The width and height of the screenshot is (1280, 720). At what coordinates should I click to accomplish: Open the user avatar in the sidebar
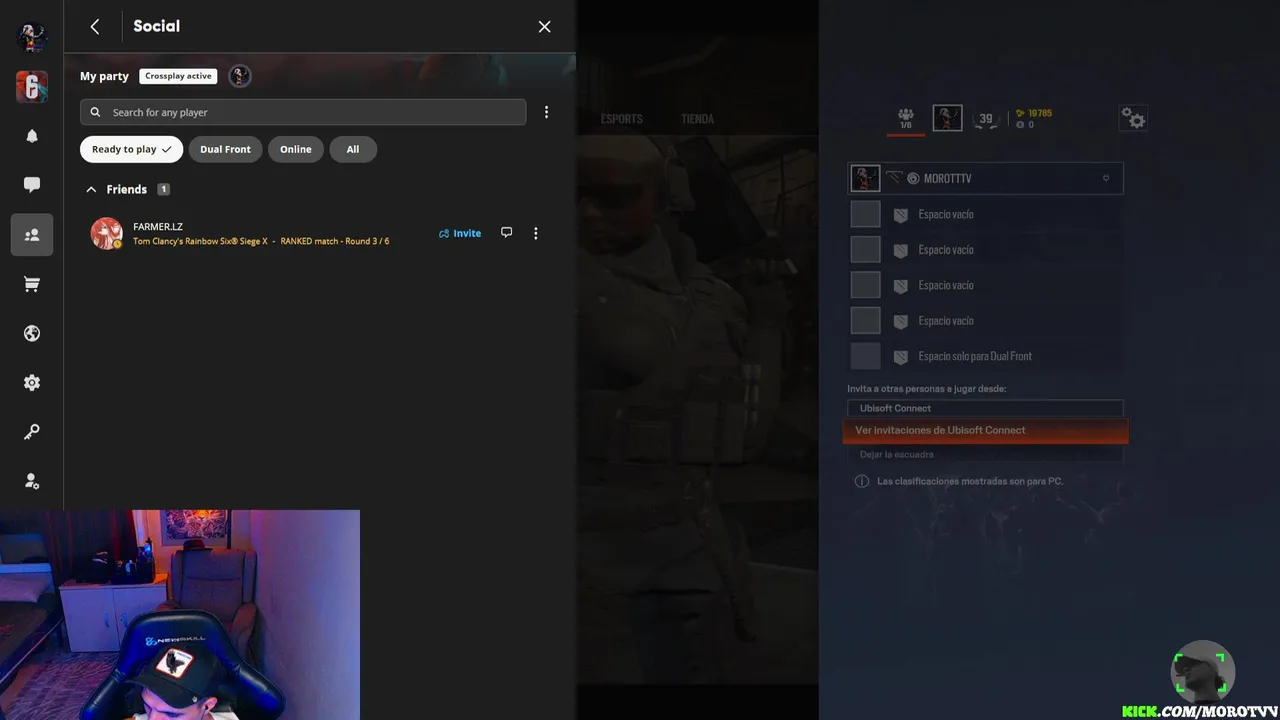[x=32, y=37]
